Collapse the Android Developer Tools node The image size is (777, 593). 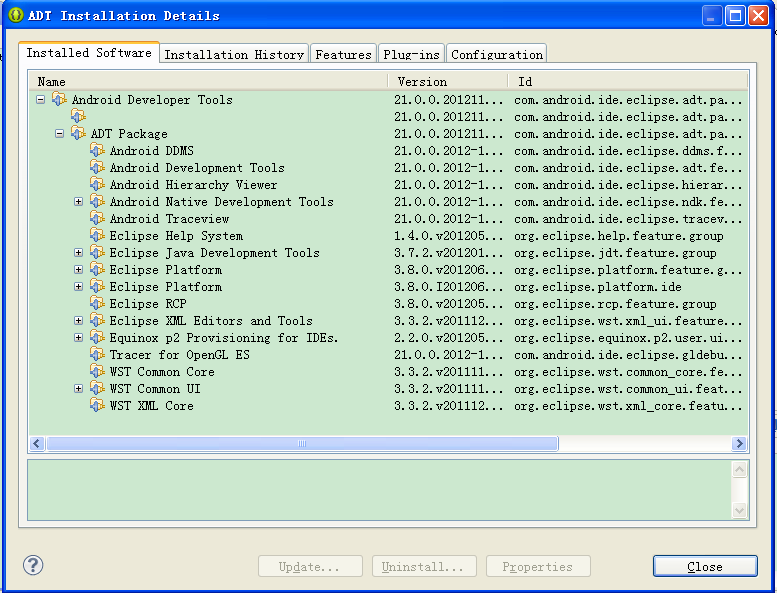click(x=41, y=100)
